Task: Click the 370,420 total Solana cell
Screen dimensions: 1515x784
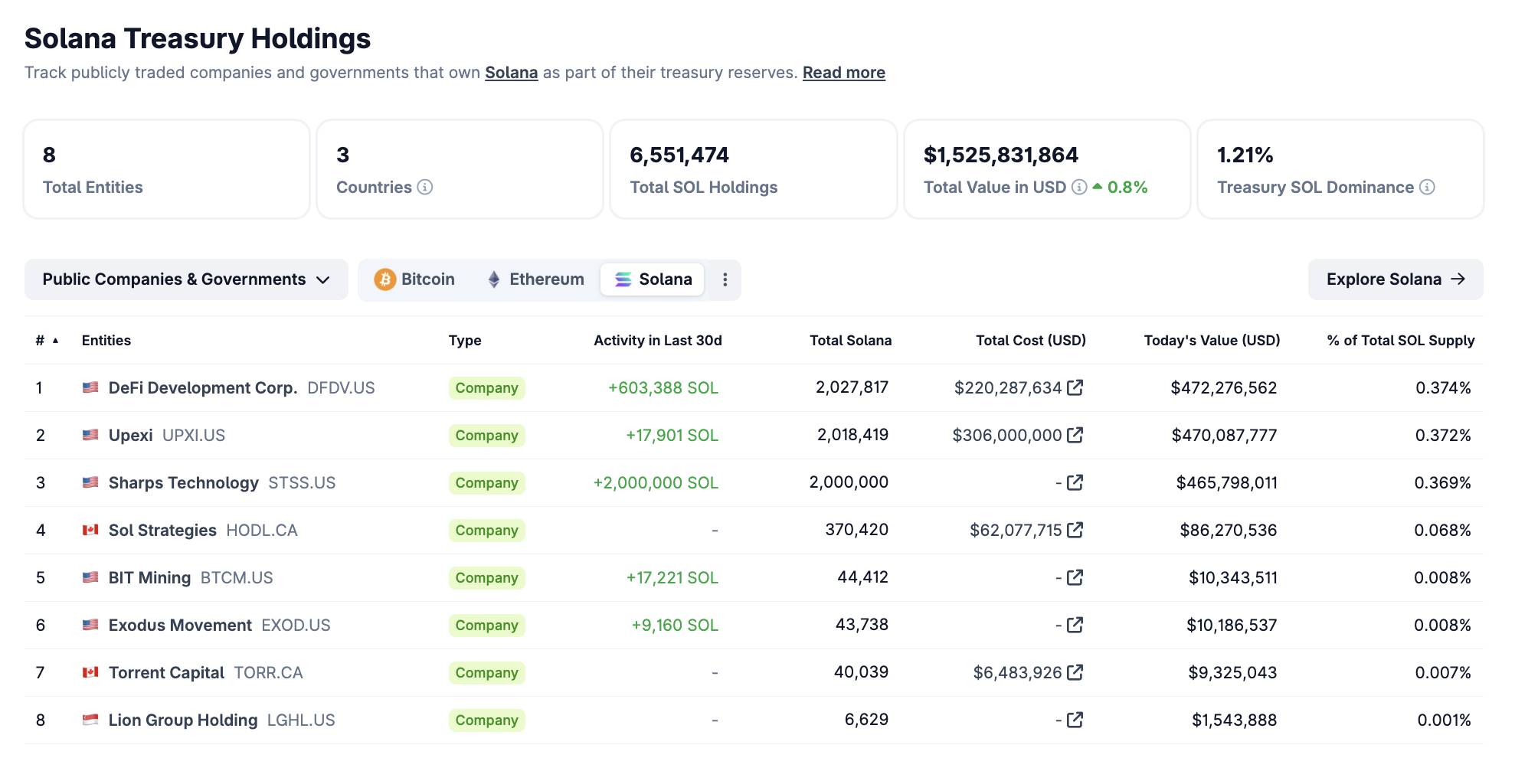Action: (x=857, y=530)
